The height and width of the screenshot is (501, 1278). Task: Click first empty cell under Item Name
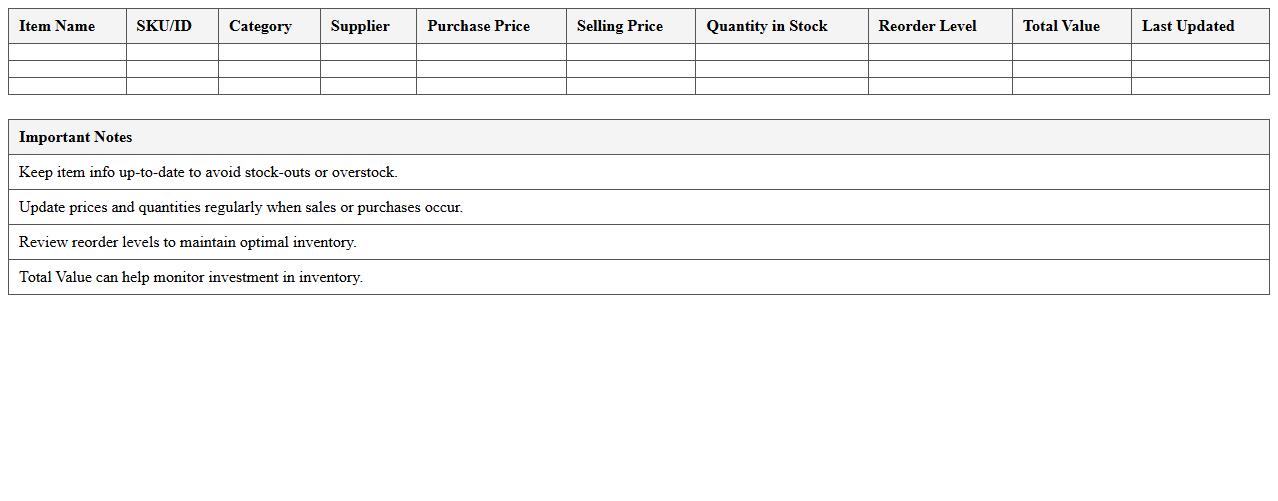67,52
